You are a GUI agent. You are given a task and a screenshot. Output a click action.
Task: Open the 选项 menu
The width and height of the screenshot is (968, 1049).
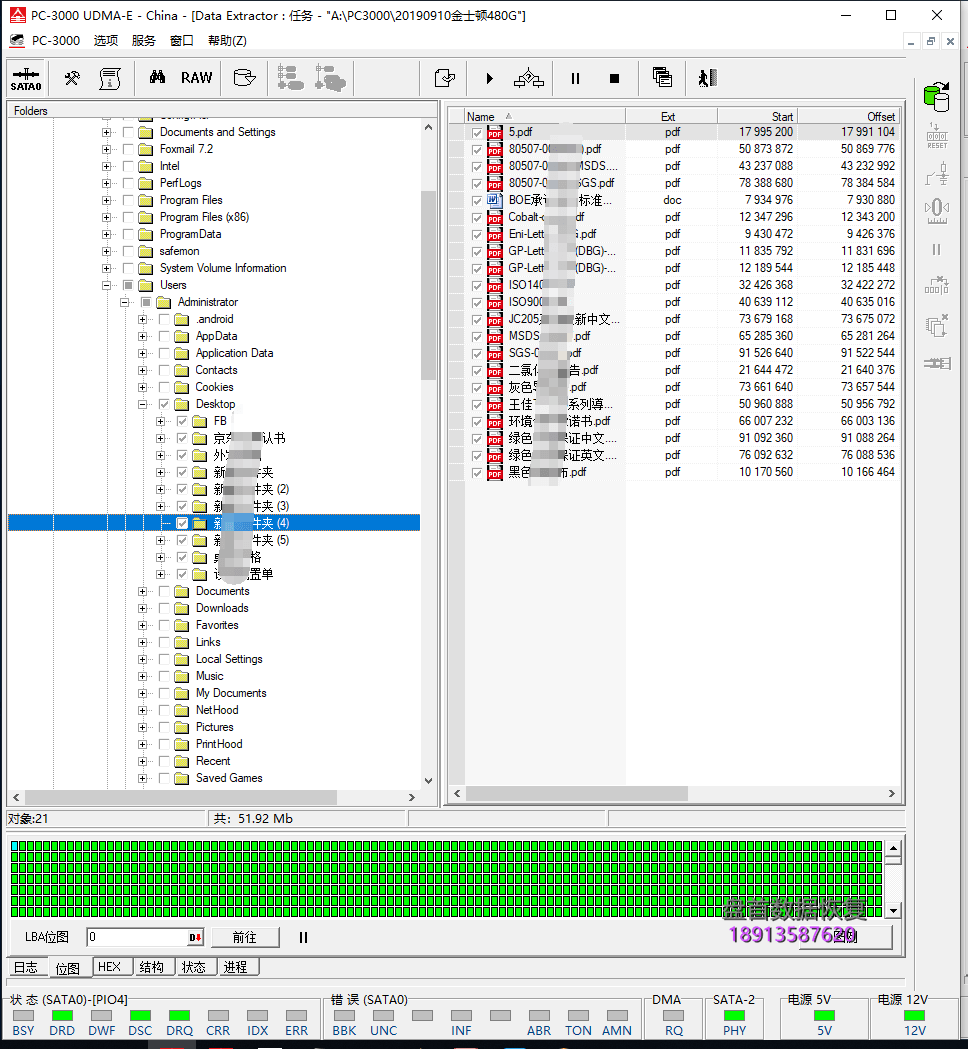pos(106,41)
